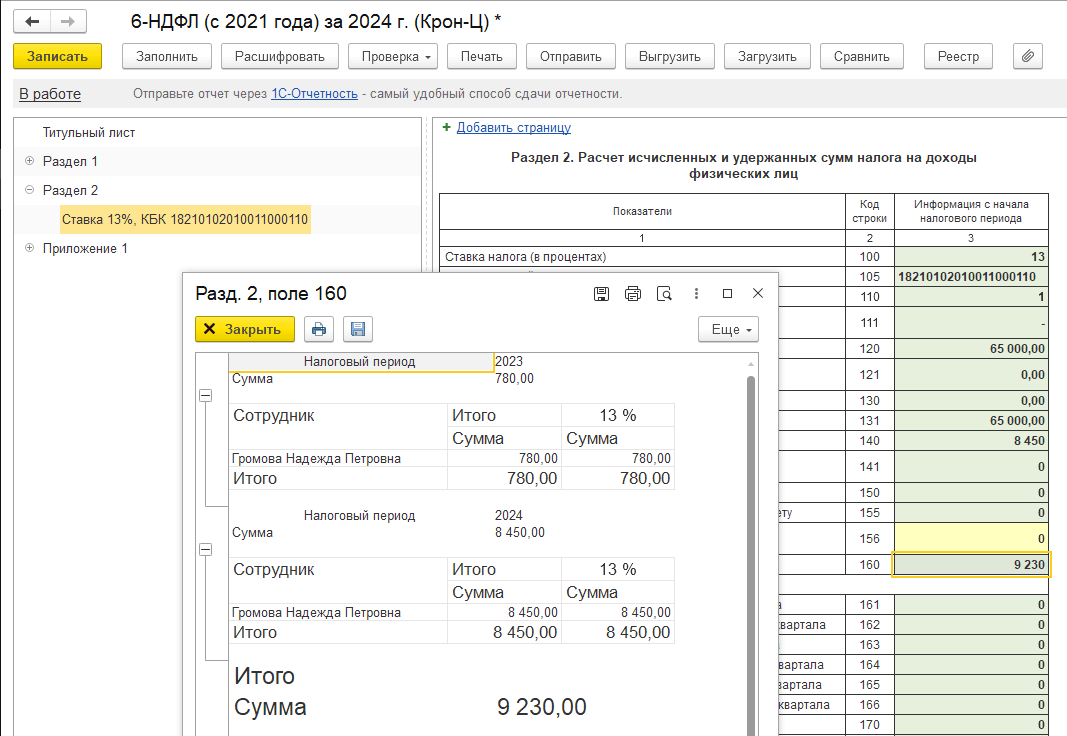Collapse the 2023 tax period group
The height and width of the screenshot is (736, 1067).
click(x=206, y=396)
